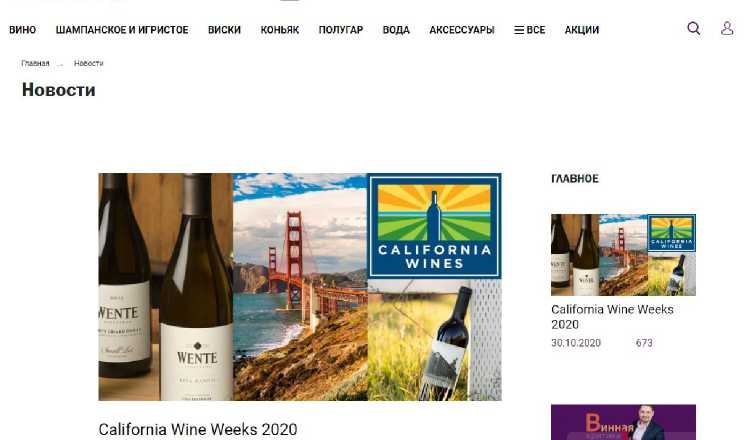The width and height of the screenshot is (744, 440).
Task: Open the Винная purple banner thumbnail
Action: tap(623, 422)
